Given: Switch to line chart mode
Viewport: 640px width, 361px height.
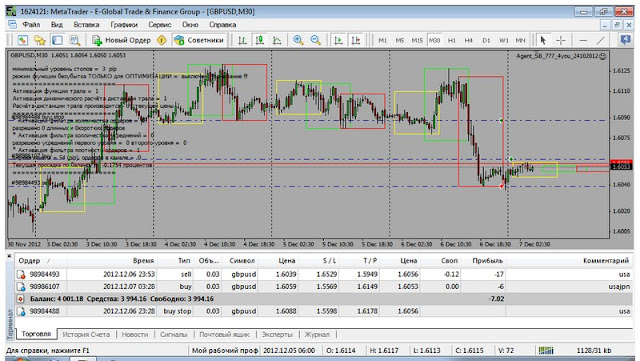Looking at the screenshot, I should [277, 40].
